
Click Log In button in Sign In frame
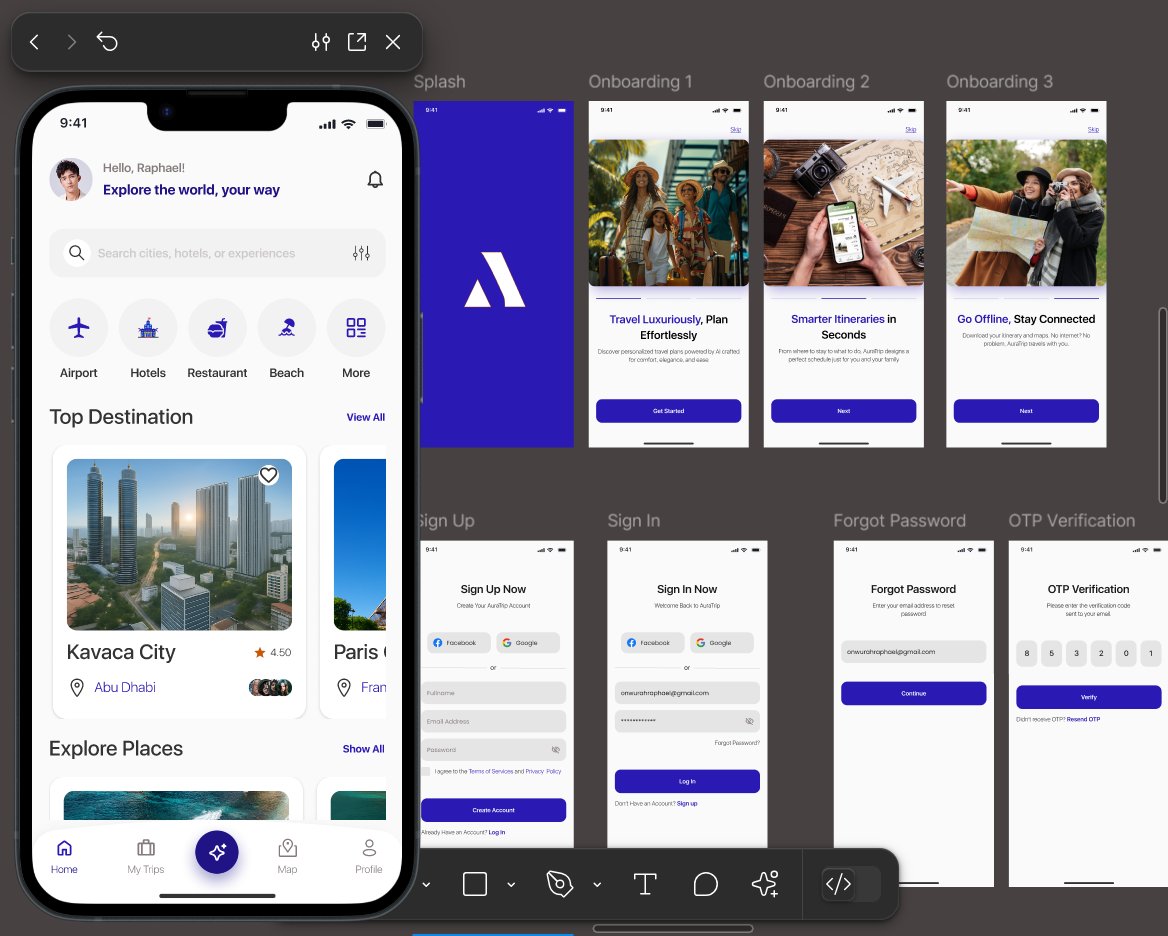coord(688,781)
